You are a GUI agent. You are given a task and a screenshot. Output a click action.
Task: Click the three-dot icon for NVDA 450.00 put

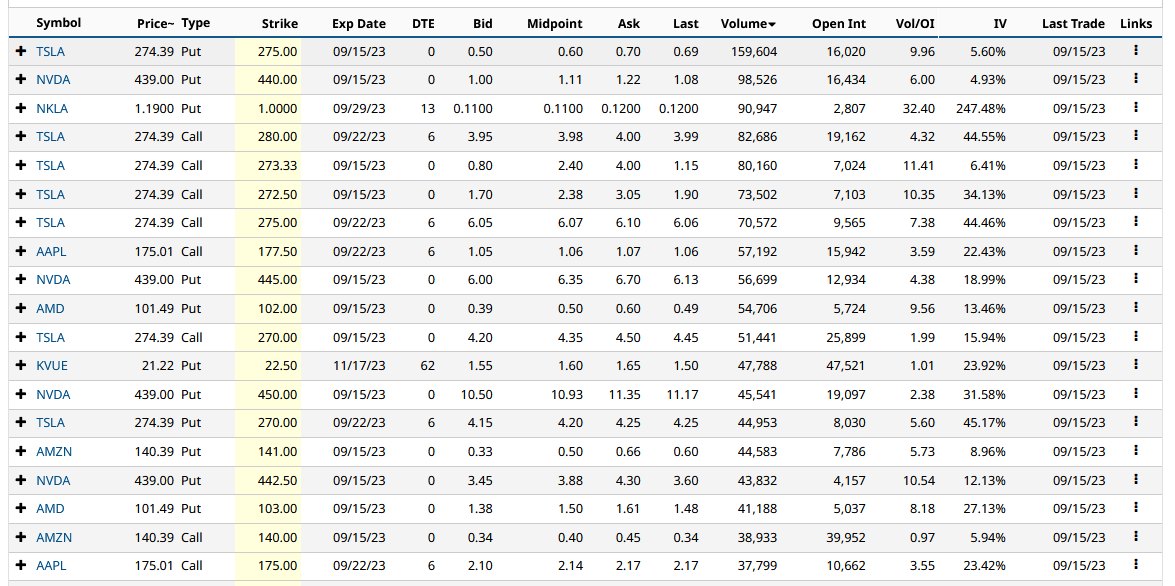pyautogui.click(x=1136, y=394)
